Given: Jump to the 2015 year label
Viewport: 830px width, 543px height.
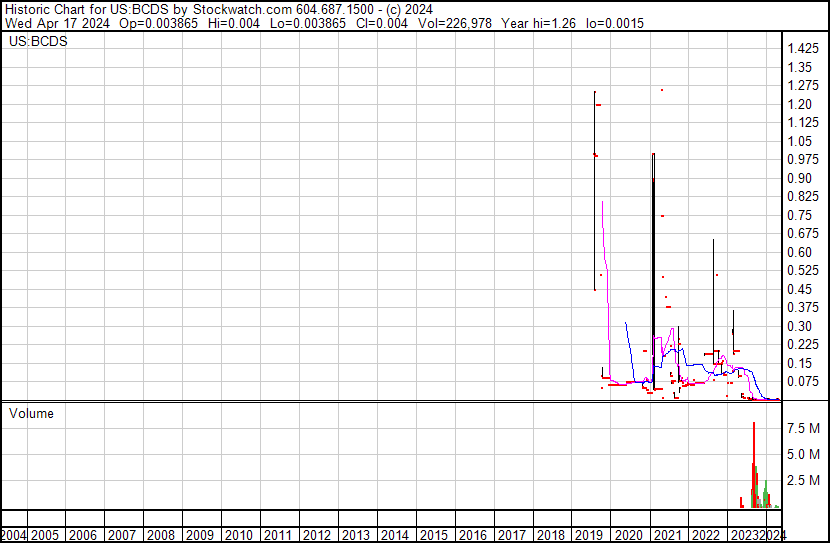Looking at the screenshot, I should point(433,535).
